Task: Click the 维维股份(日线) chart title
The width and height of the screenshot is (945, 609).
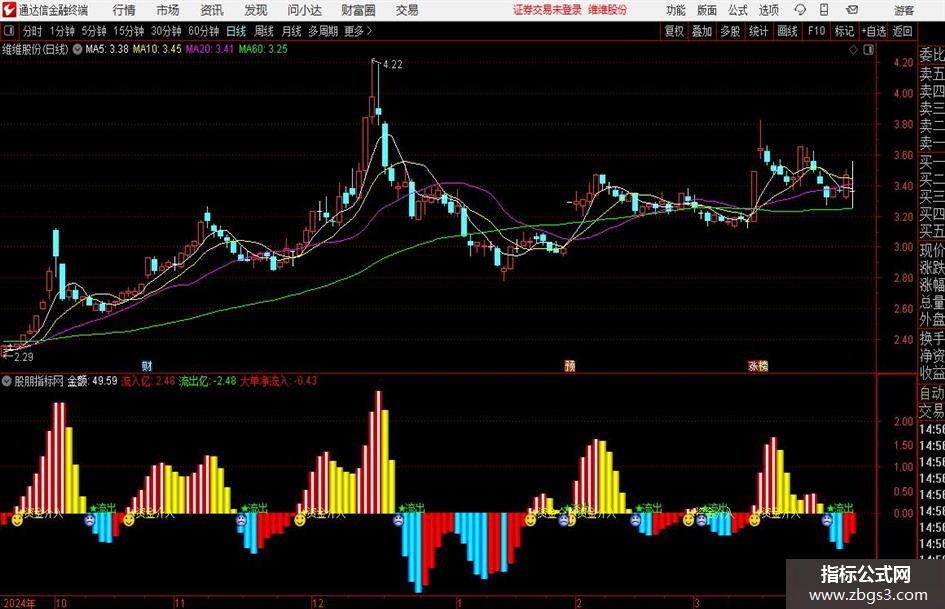Action: [x=36, y=49]
